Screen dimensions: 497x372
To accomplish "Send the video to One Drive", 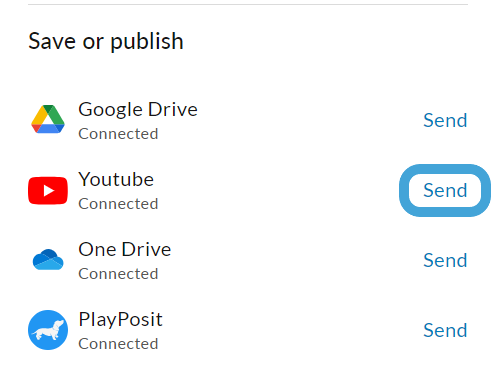I will pyautogui.click(x=445, y=260).
